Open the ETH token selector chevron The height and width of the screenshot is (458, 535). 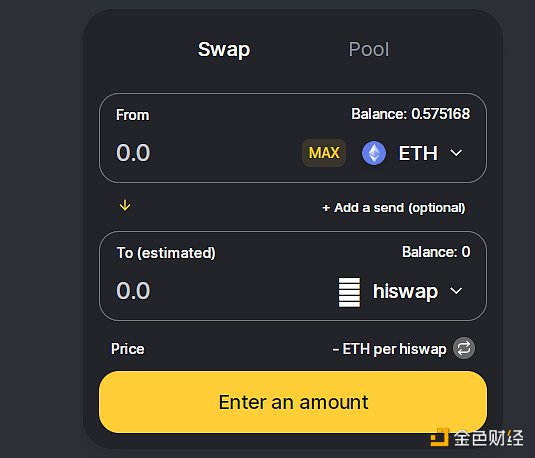coord(456,153)
